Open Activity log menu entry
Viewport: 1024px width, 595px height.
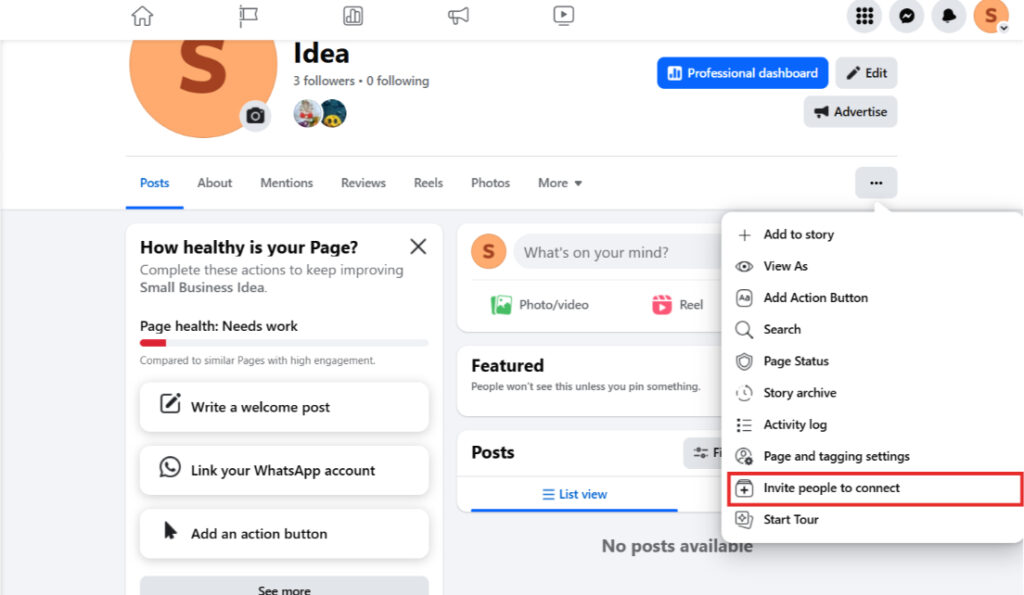[872, 425]
